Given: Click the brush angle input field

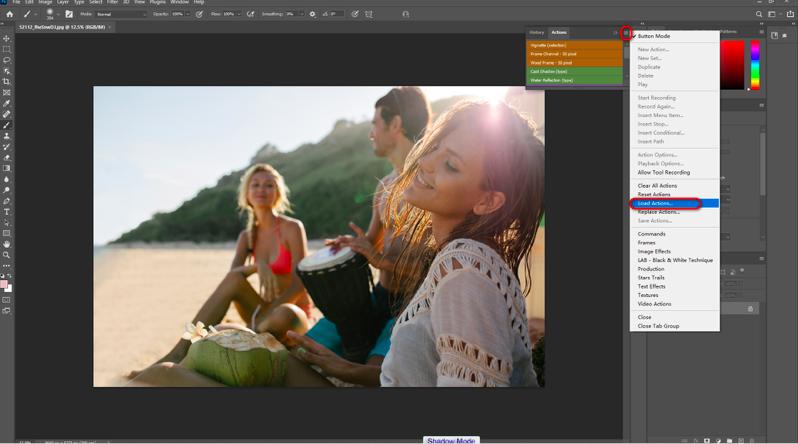Looking at the screenshot, I should (336, 14).
